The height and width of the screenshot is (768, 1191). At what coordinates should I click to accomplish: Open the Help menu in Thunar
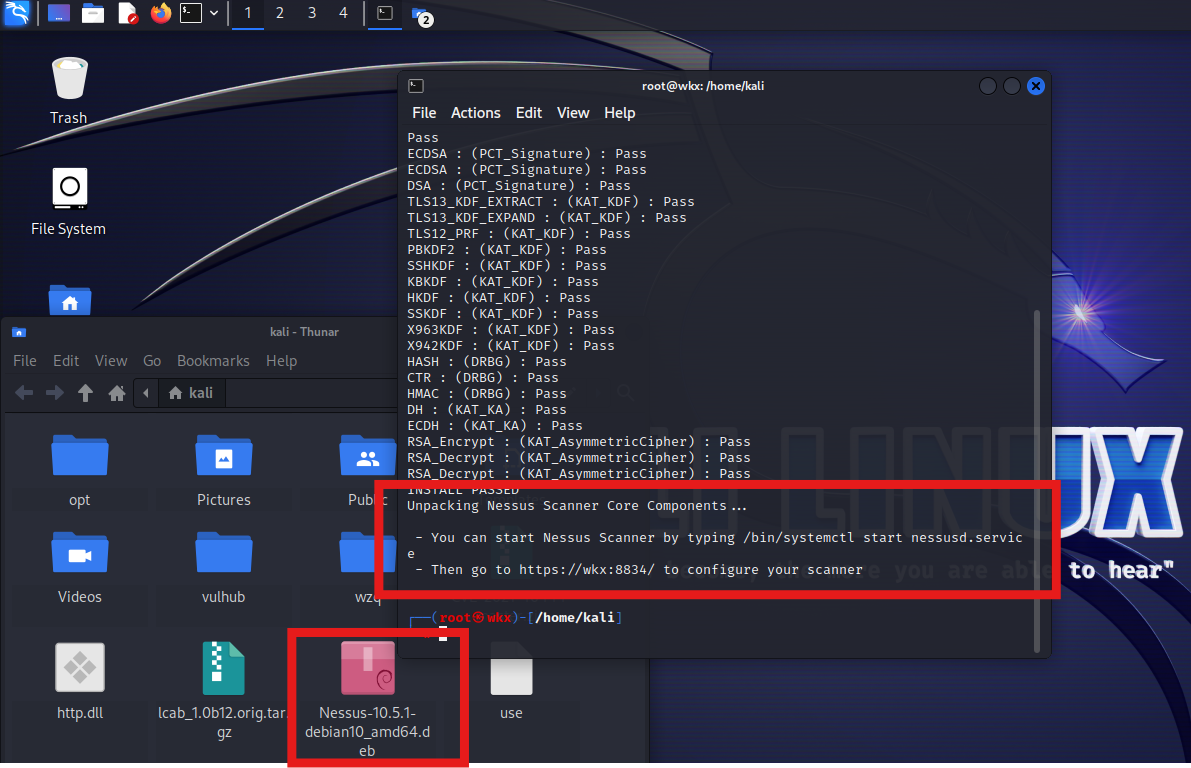pyautogui.click(x=281, y=361)
